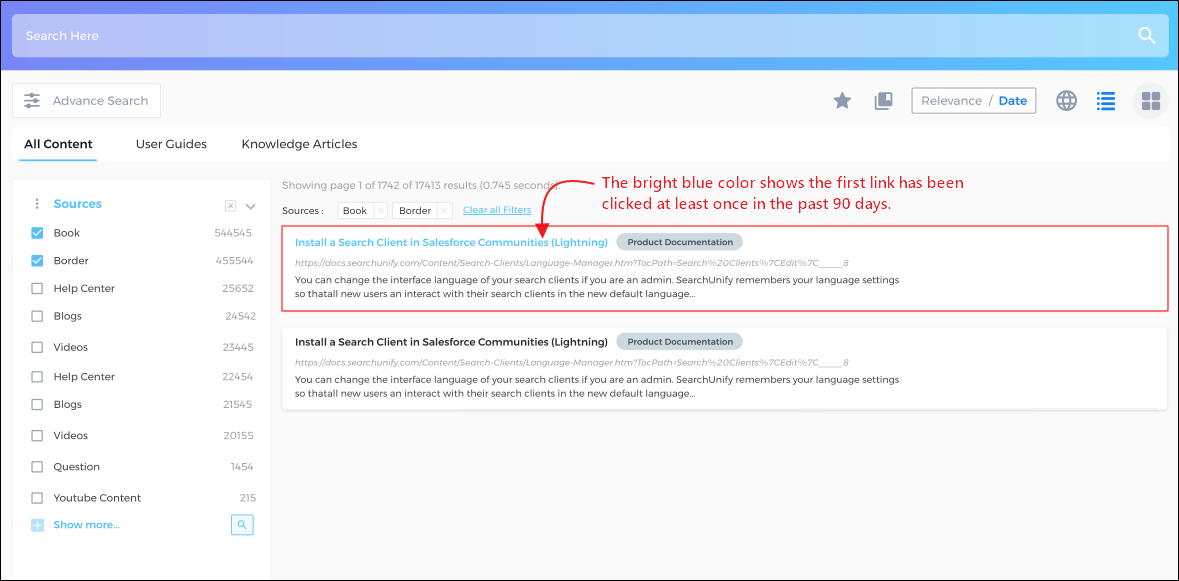Click the magnifier icon in search bar
This screenshot has height=581, width=1179.
pyautogui.click(x=1147, y=36)
